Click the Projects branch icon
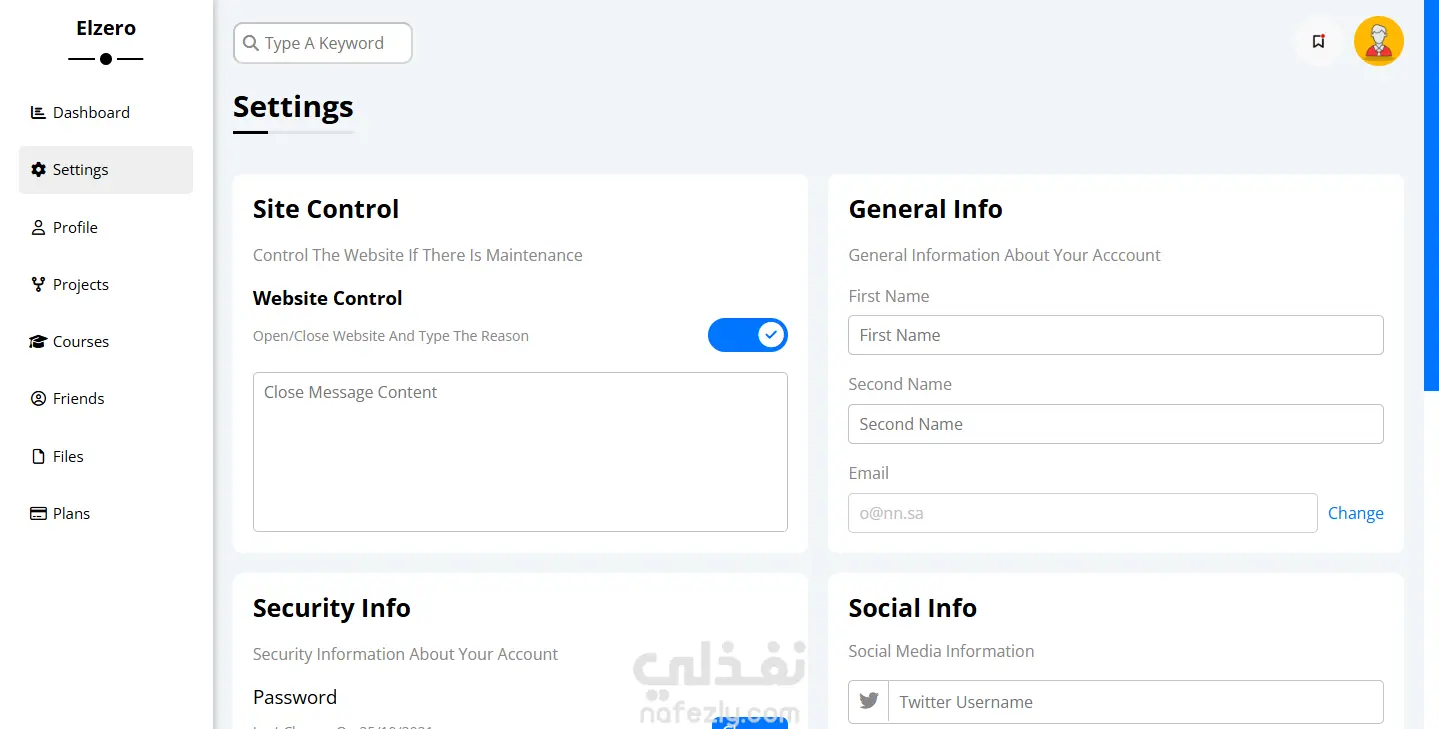The height and width of the screenshot is (729, 1439). click(38, 285)
